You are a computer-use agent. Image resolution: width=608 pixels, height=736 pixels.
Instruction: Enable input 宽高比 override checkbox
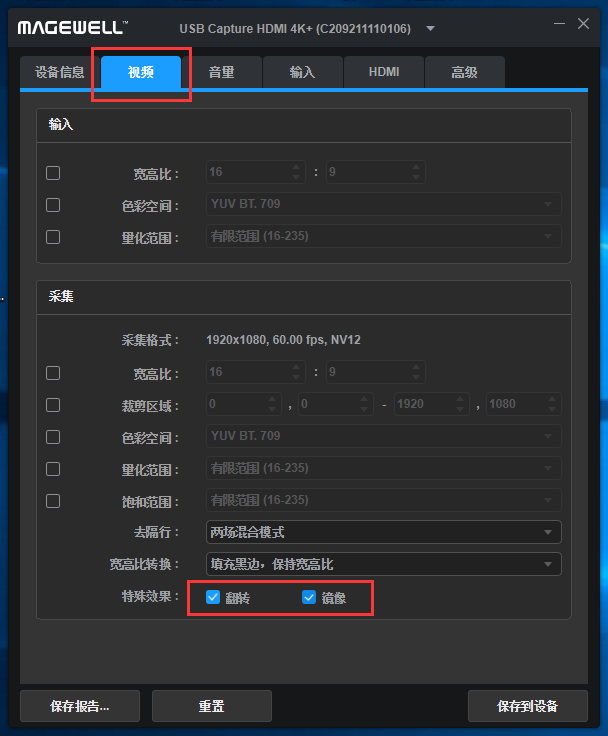pyautogui.click(x=53, y=173)
